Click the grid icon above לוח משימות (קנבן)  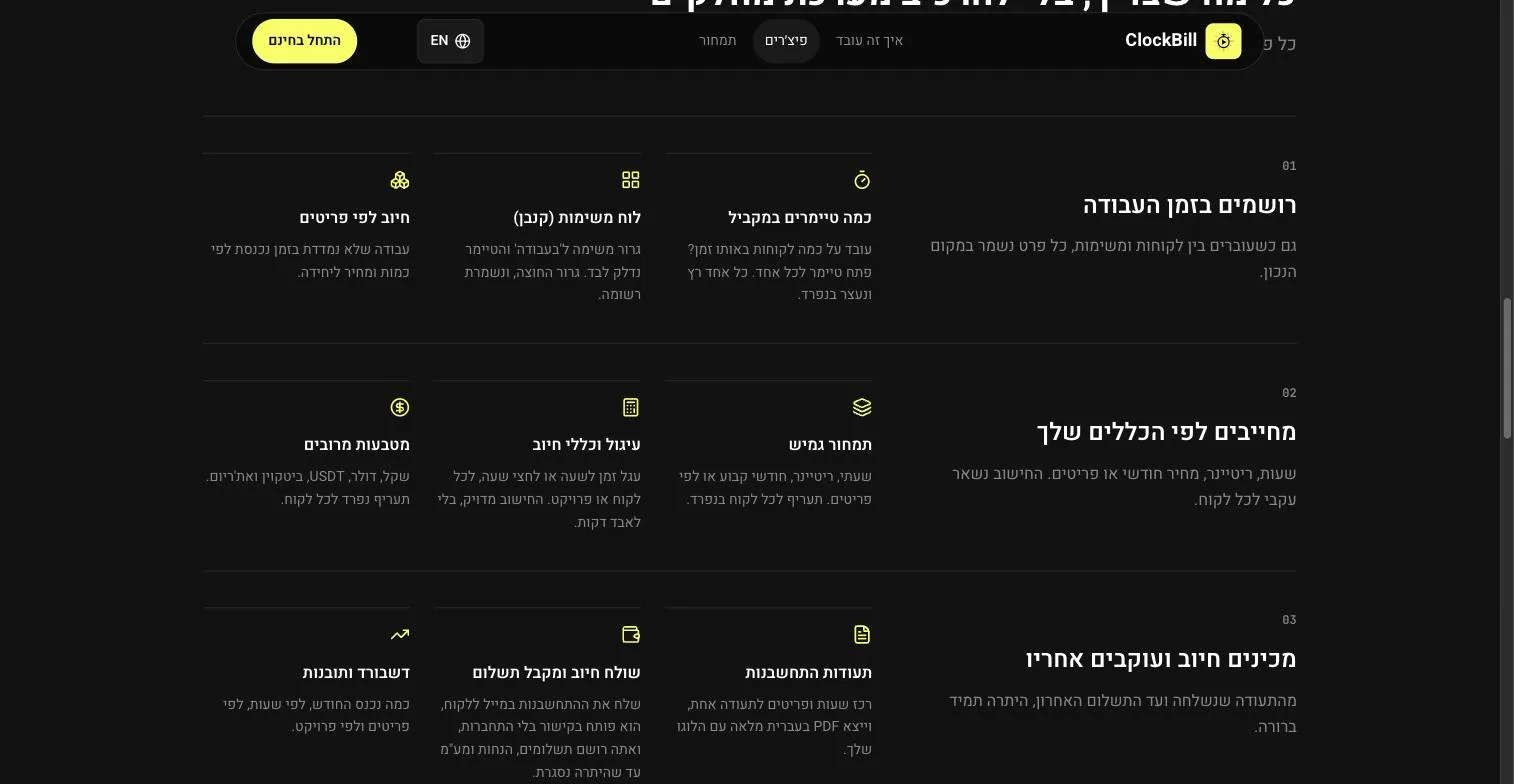coord(631,180)
